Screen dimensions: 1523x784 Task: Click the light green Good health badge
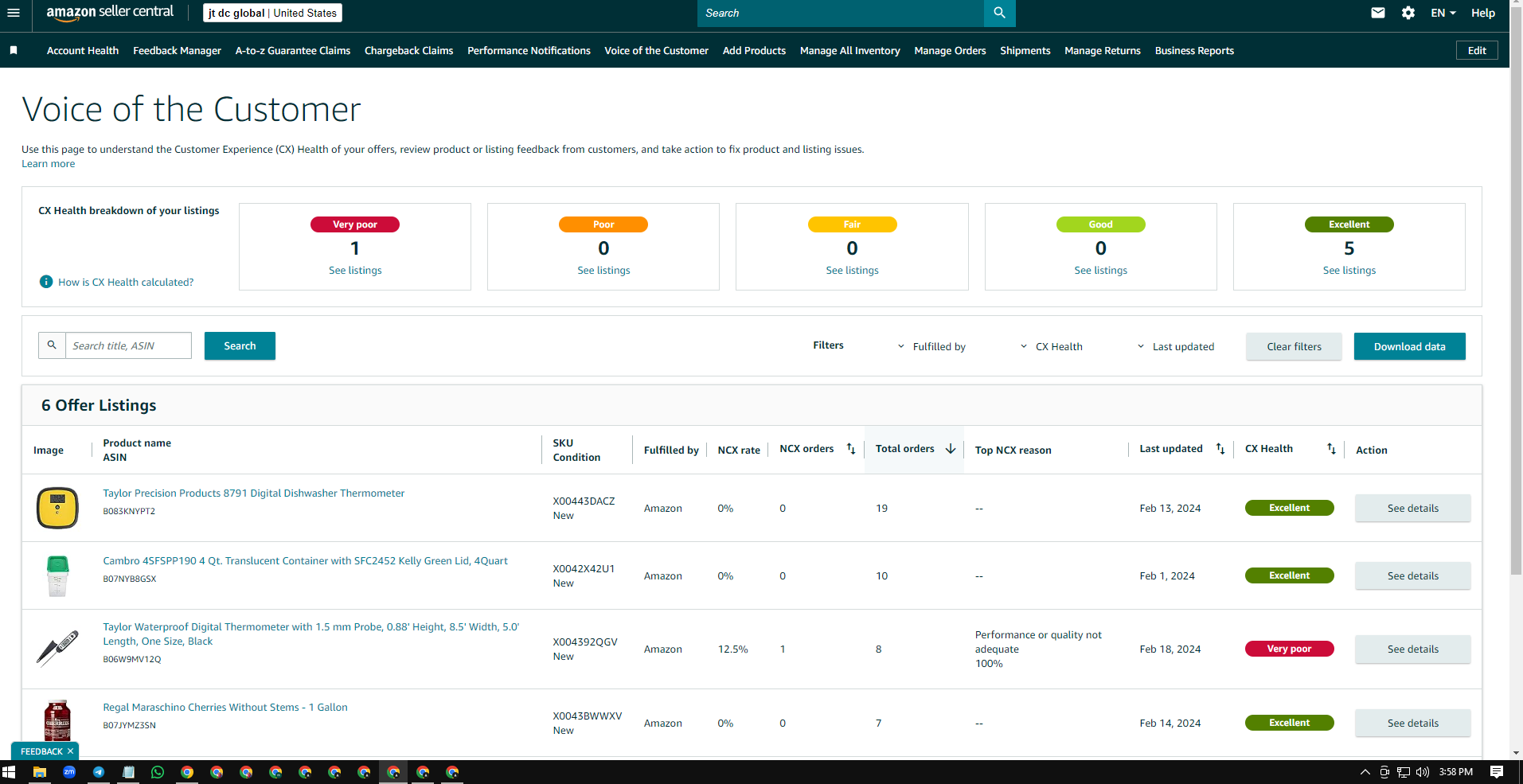pos(1100,224)
